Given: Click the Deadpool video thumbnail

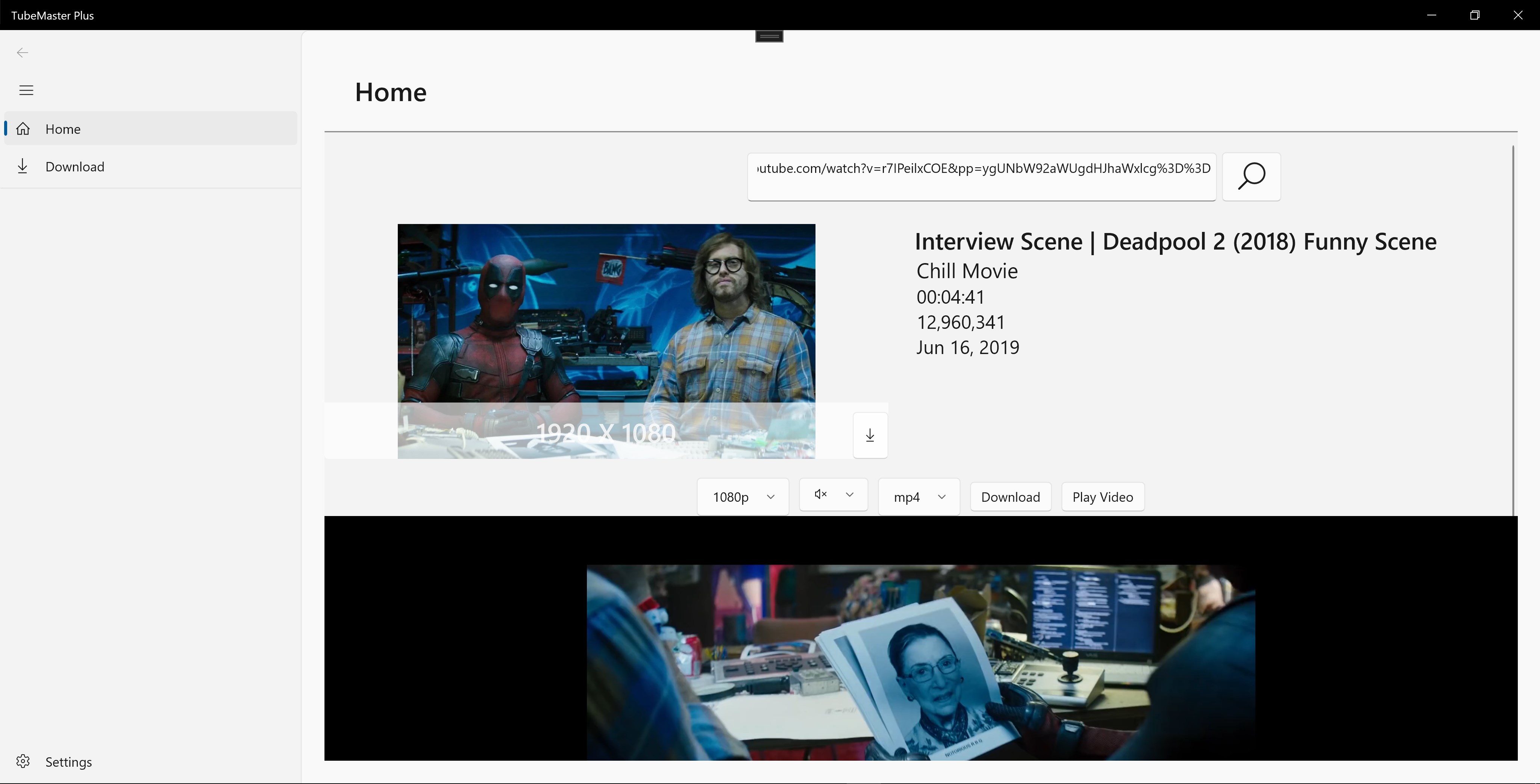Looking at the screenshot, I should [x=606, y=341].
